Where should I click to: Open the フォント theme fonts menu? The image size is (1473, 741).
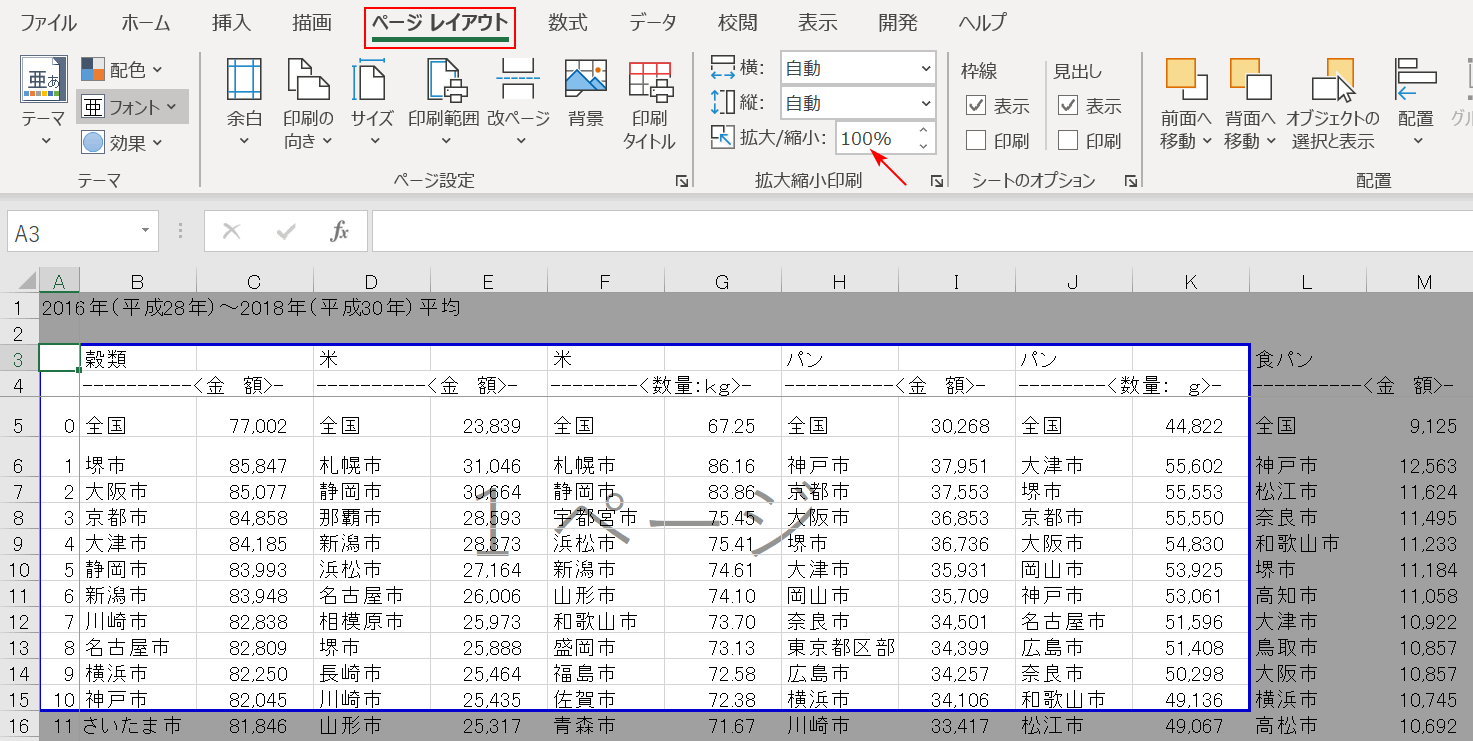(132, 106)
